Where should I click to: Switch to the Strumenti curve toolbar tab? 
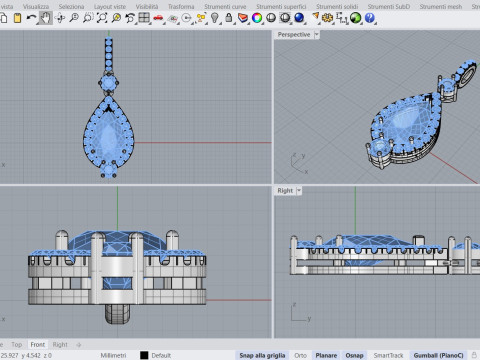(225, 6)
